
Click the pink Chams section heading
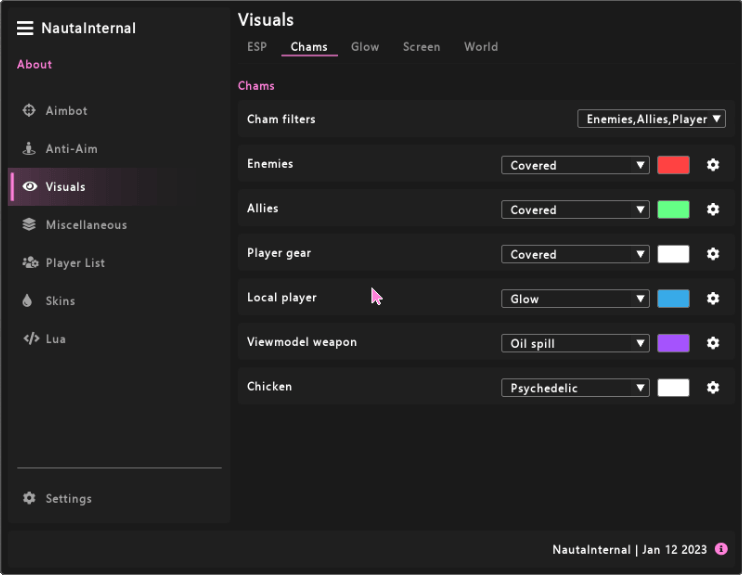click(256, 86)
